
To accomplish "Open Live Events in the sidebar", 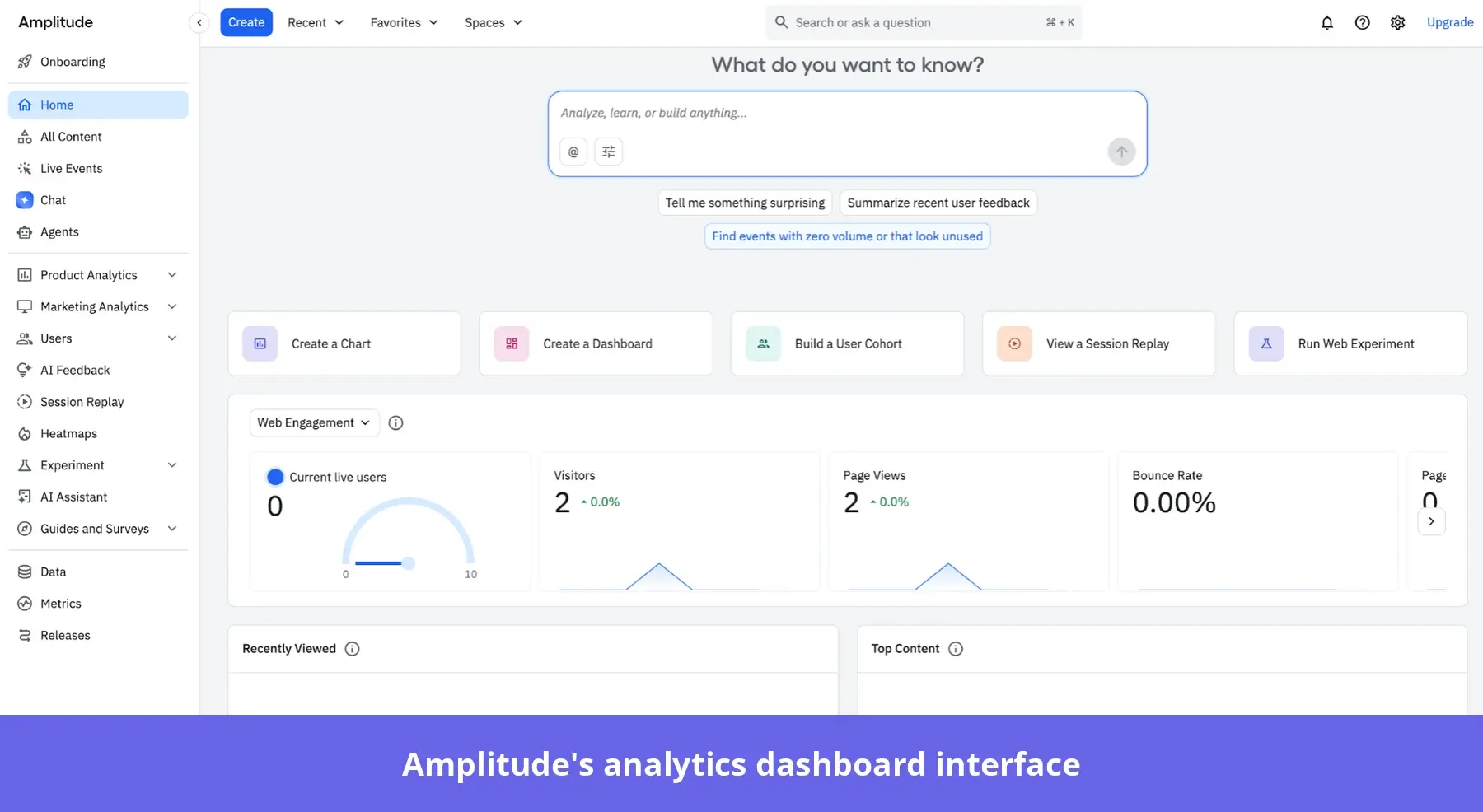I will [x=98, y=169].
